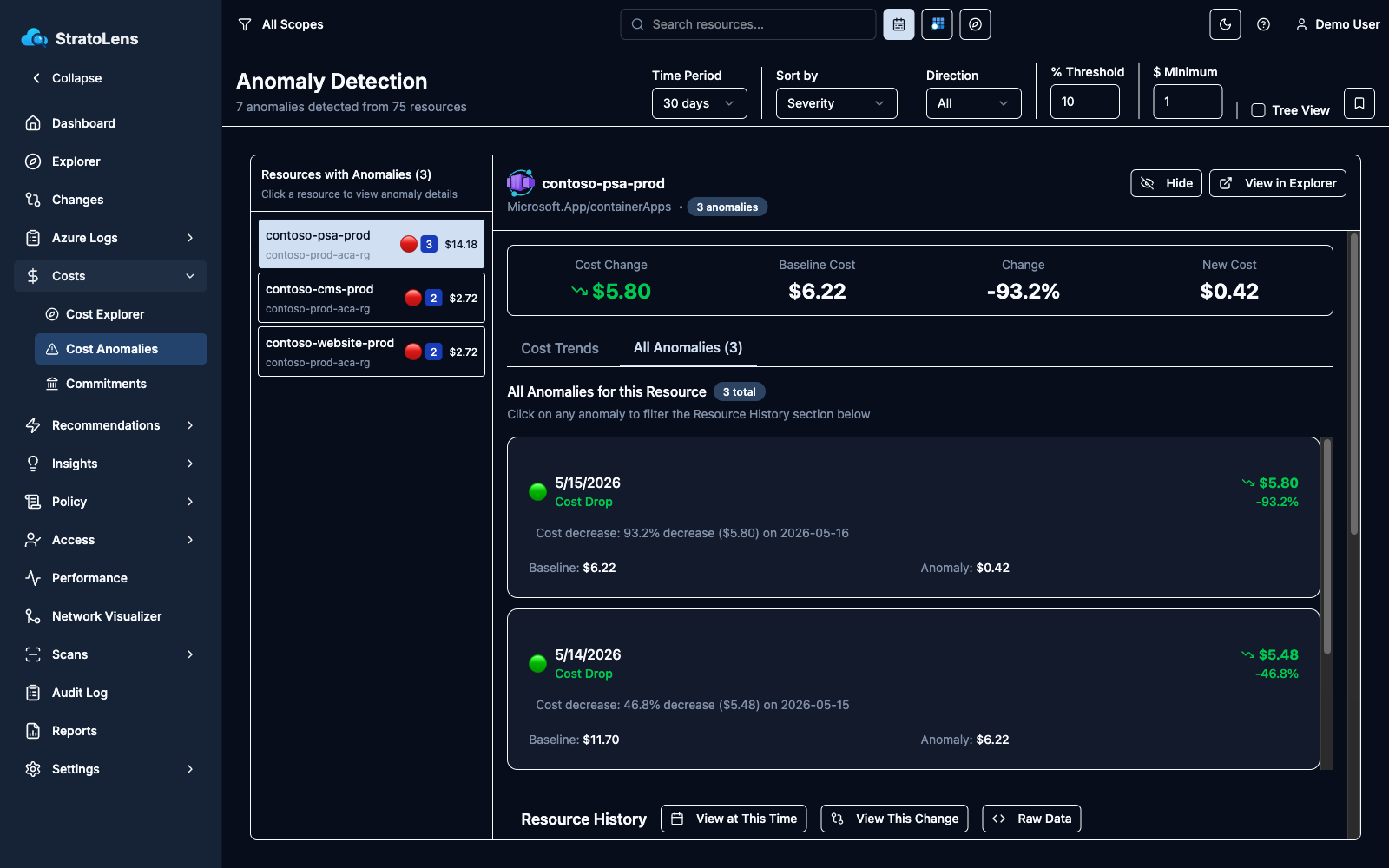
Task: Open Raw Data view
Action: tap(1031, 819)
